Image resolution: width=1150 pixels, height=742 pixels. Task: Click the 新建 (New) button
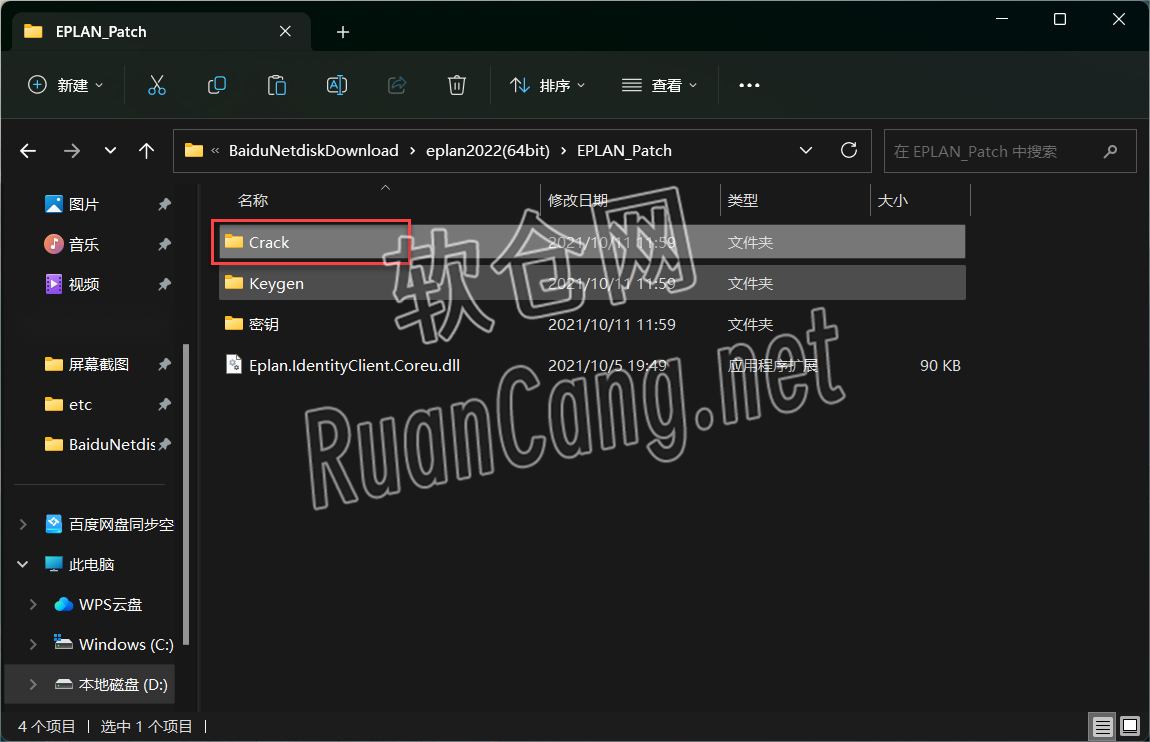tap(65, 85)
